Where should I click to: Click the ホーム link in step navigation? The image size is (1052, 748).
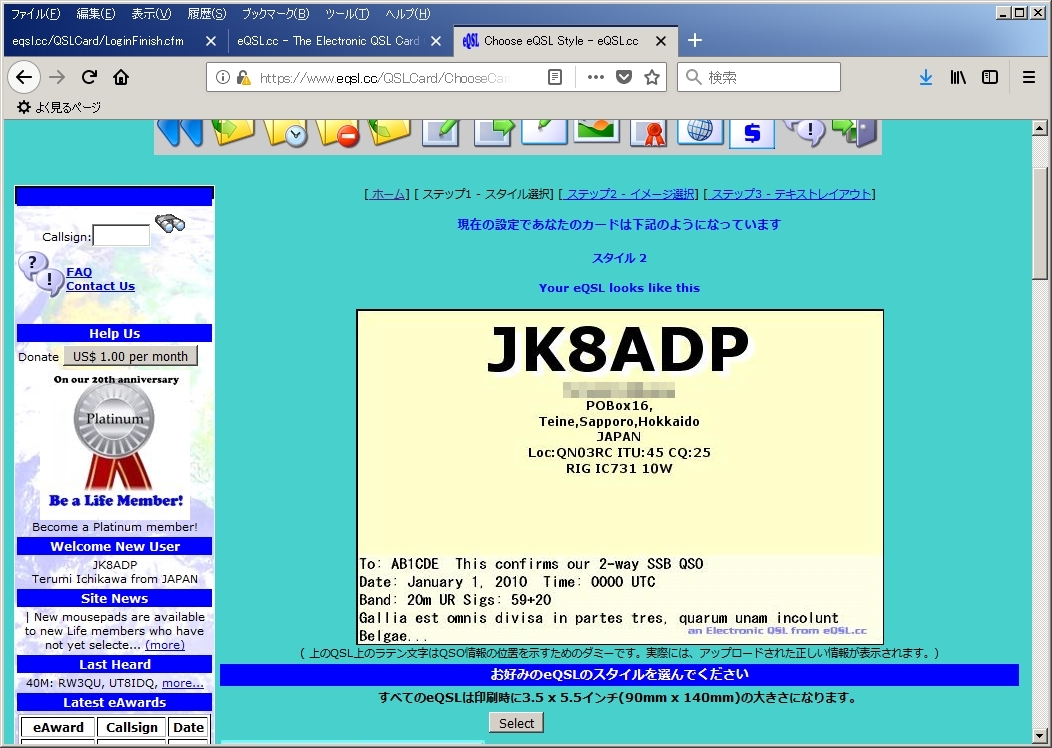(x=388, y=194)
